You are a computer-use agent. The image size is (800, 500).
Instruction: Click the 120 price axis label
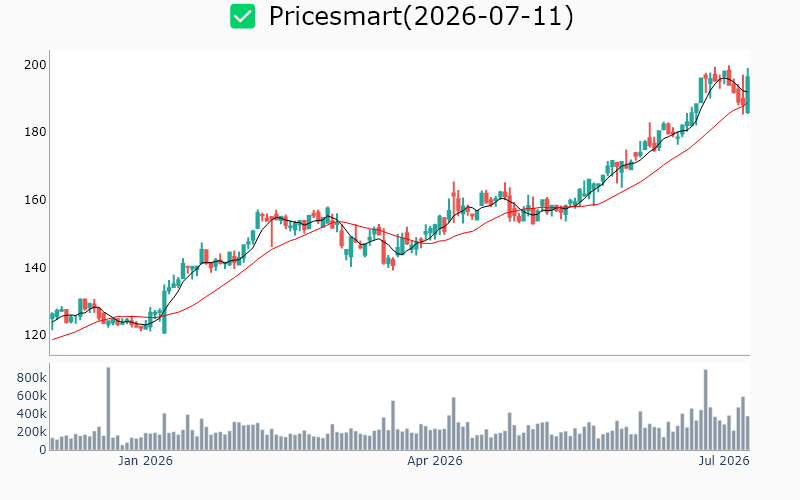click(x=35, y=335)
